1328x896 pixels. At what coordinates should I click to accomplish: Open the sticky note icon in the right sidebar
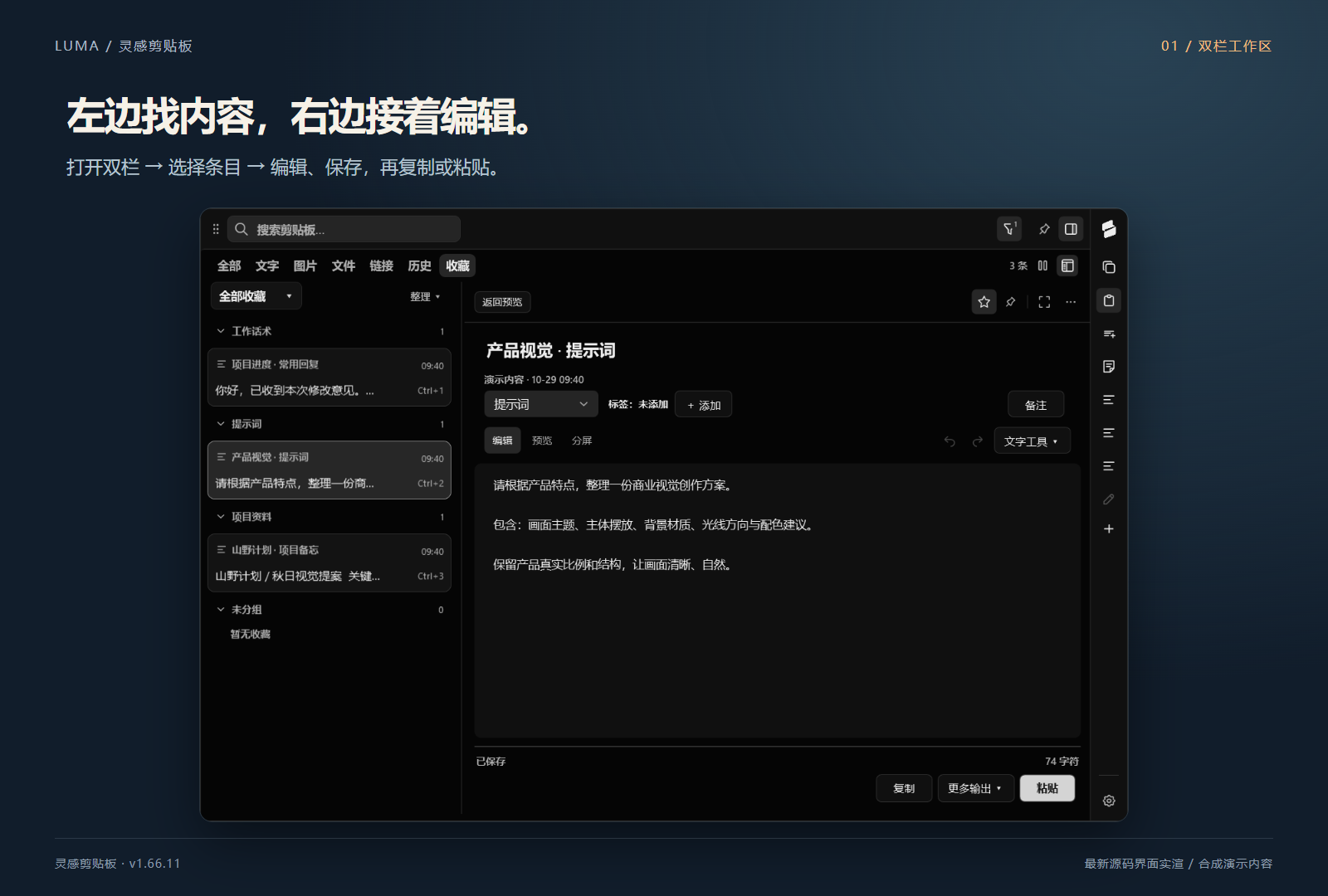(1109, 367)
